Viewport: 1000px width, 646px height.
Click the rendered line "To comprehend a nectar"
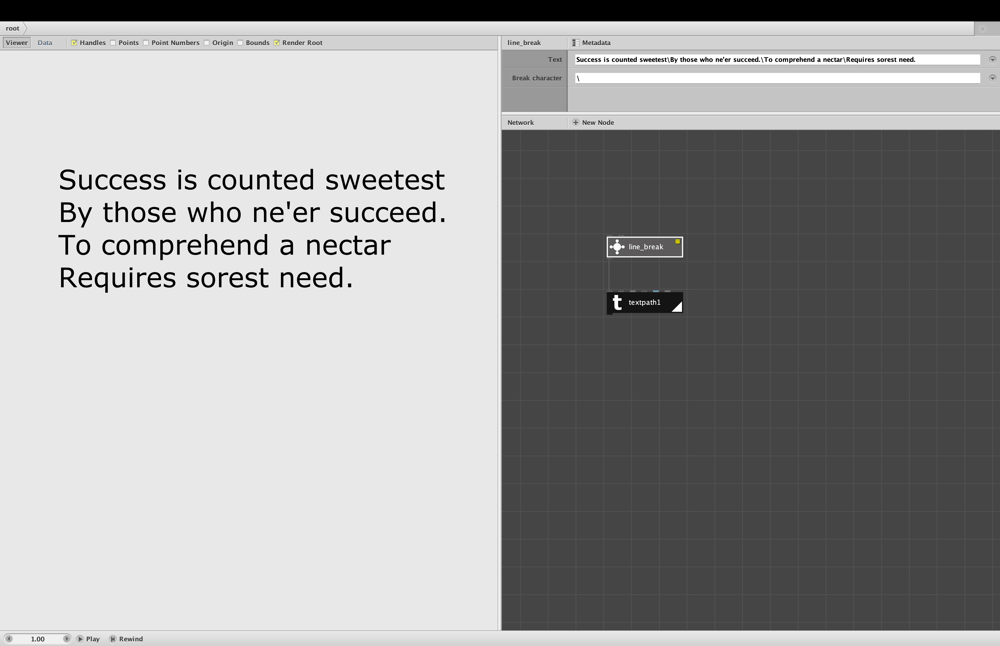(x=224, y=246)
